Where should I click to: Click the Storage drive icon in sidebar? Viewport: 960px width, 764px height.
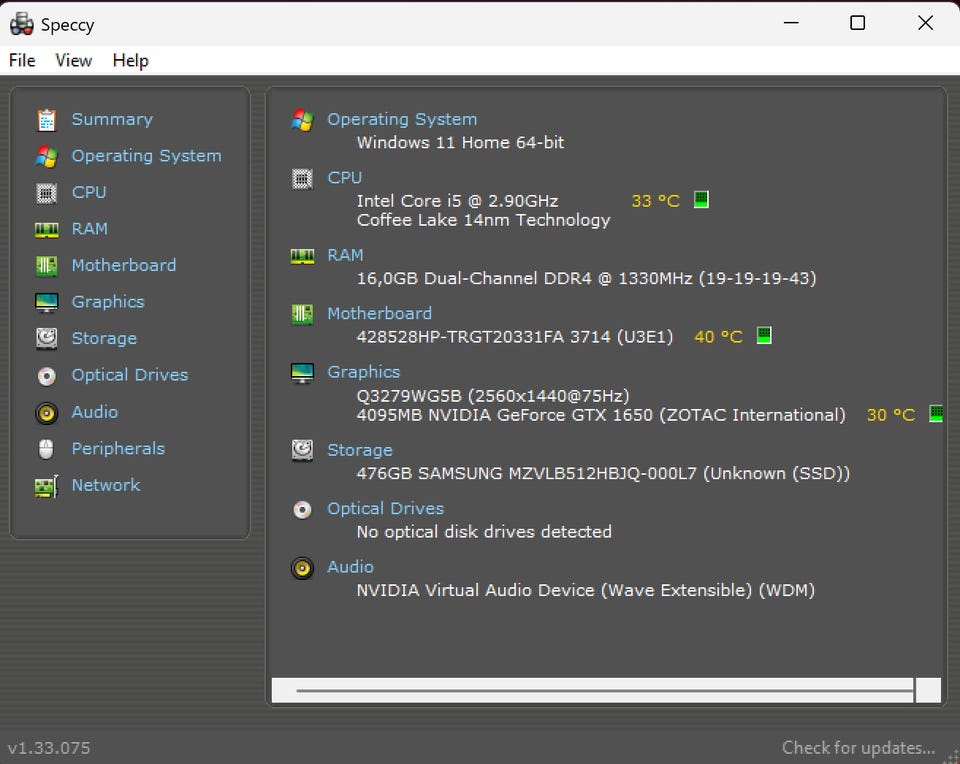pyautogui.click(x=46, y=339)
